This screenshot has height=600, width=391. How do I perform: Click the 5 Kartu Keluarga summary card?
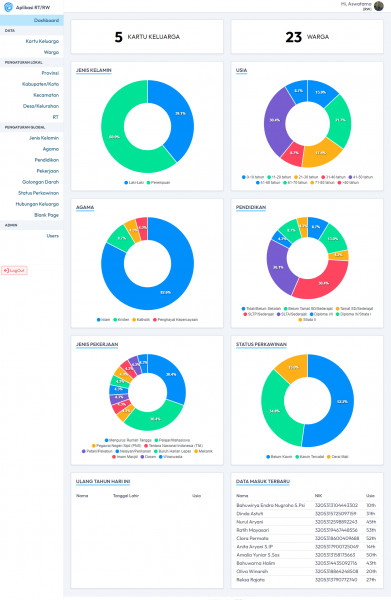pos(147,37)
